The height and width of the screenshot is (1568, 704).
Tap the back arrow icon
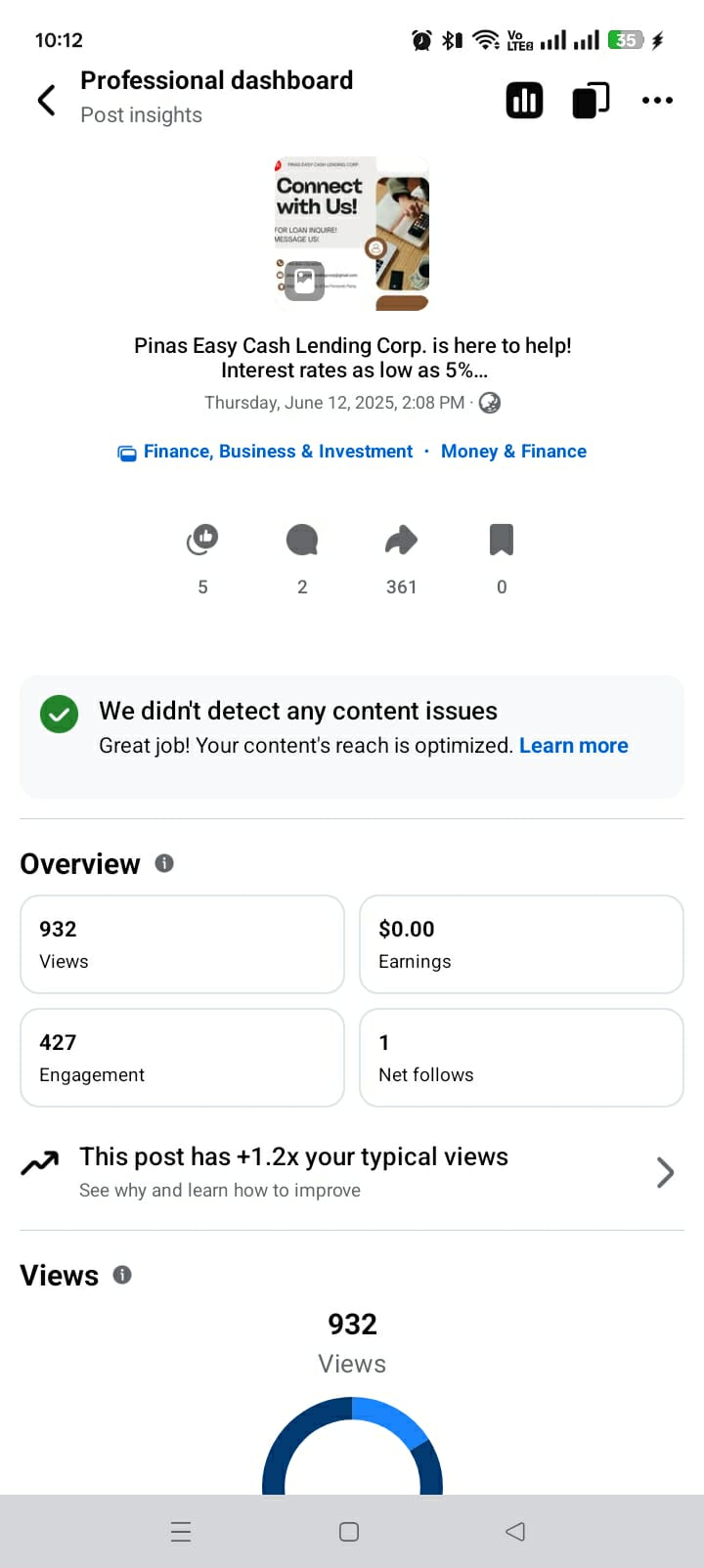coord(46,100)
